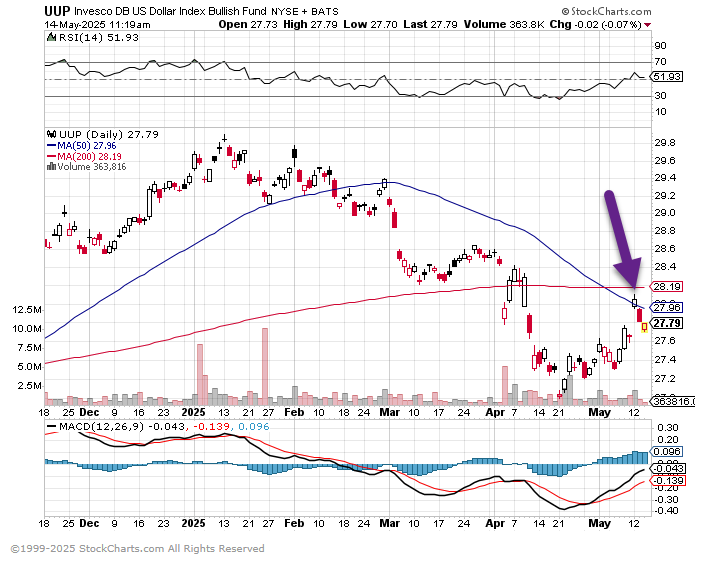Click the yellow-highlighted latest candlestick
Viewport: 713px width, 580px height.
coord(644,327)
